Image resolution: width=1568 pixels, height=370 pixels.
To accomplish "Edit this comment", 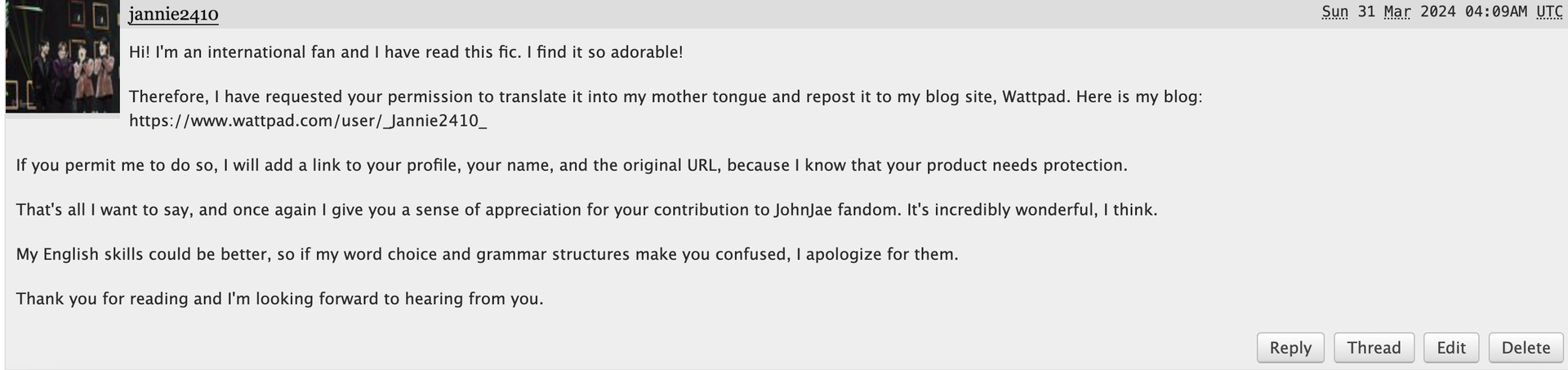I will point(1450,348).
